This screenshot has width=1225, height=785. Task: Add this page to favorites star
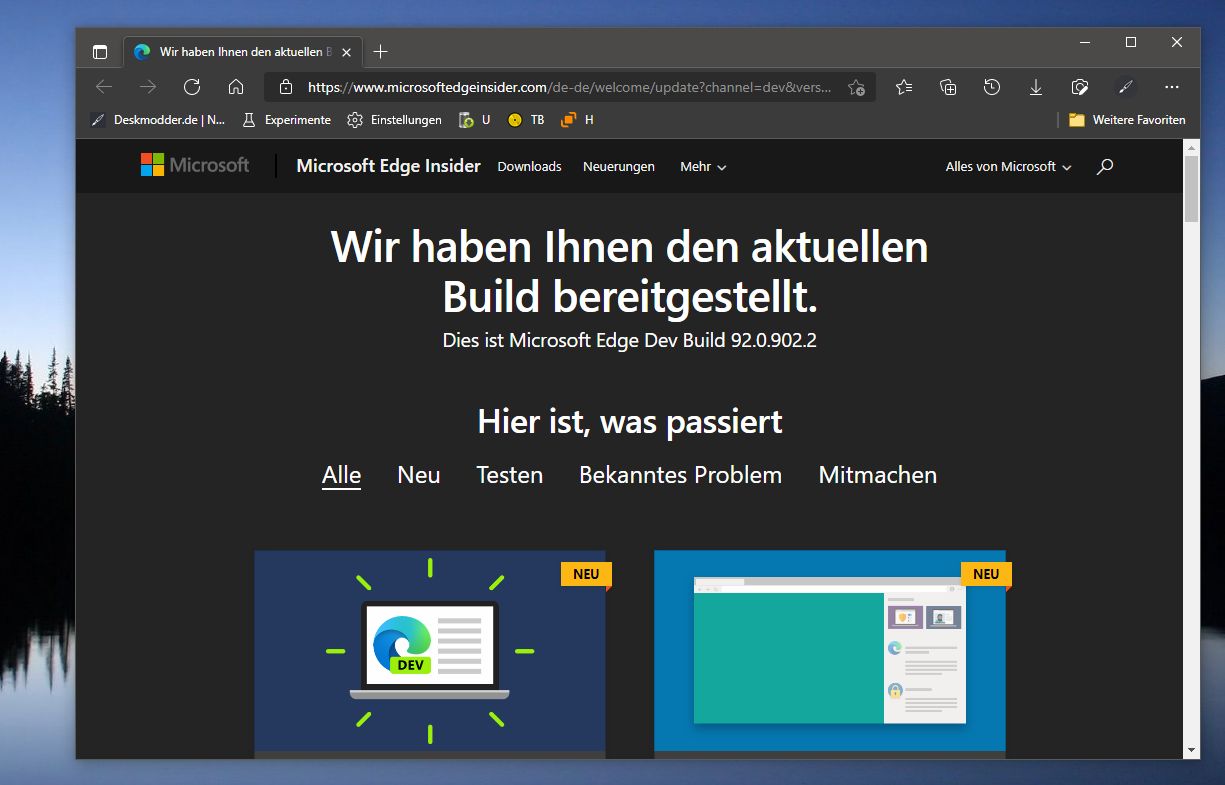tap(856, 87)
